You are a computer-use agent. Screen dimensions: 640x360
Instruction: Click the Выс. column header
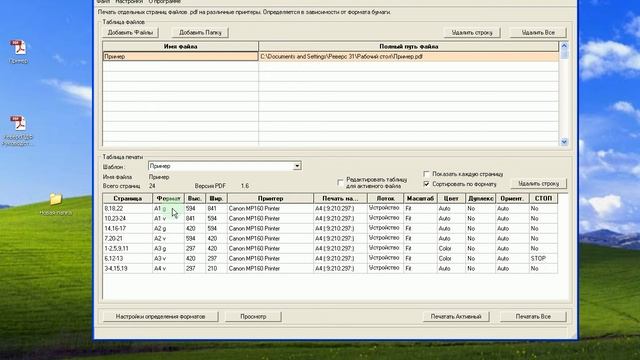click(195, 198)
